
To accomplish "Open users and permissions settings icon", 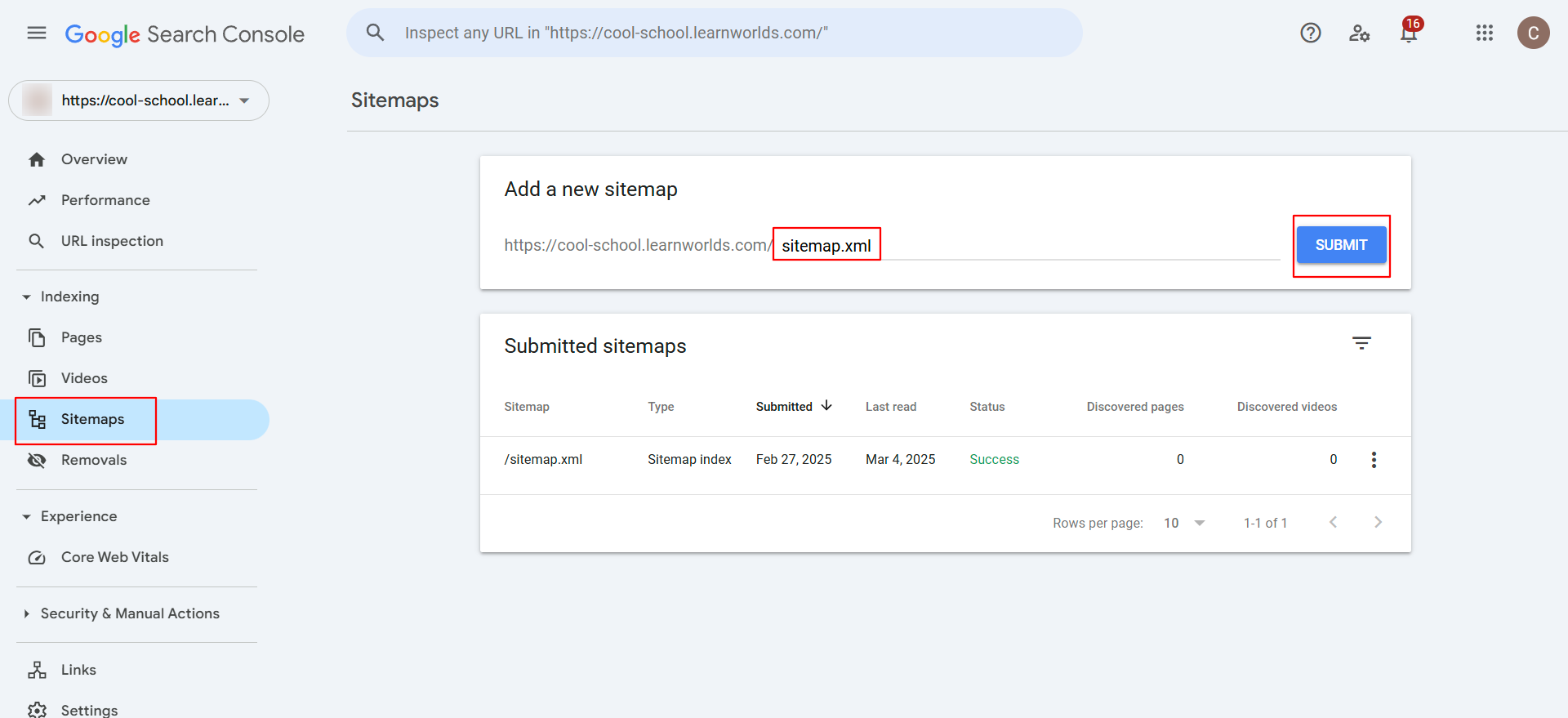I will pyautogui.click(x=1359, y=33).
